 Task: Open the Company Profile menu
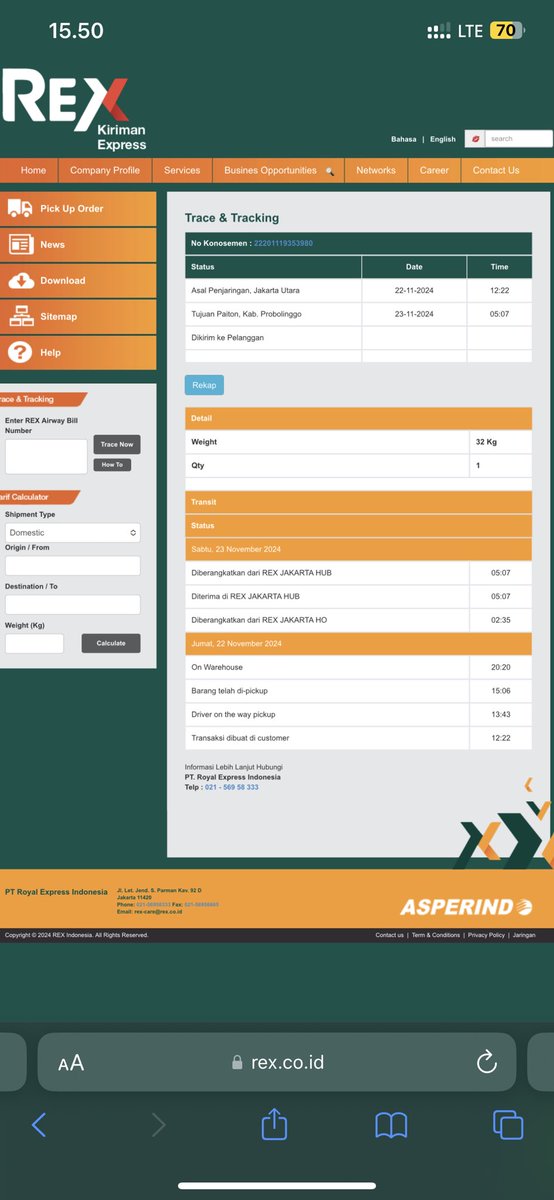(x=105, y=170)
